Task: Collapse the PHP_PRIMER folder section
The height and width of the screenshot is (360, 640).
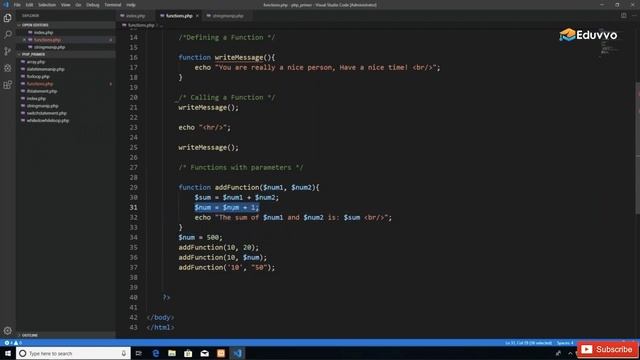Action: pyautogui.click(x=65, y=54)
